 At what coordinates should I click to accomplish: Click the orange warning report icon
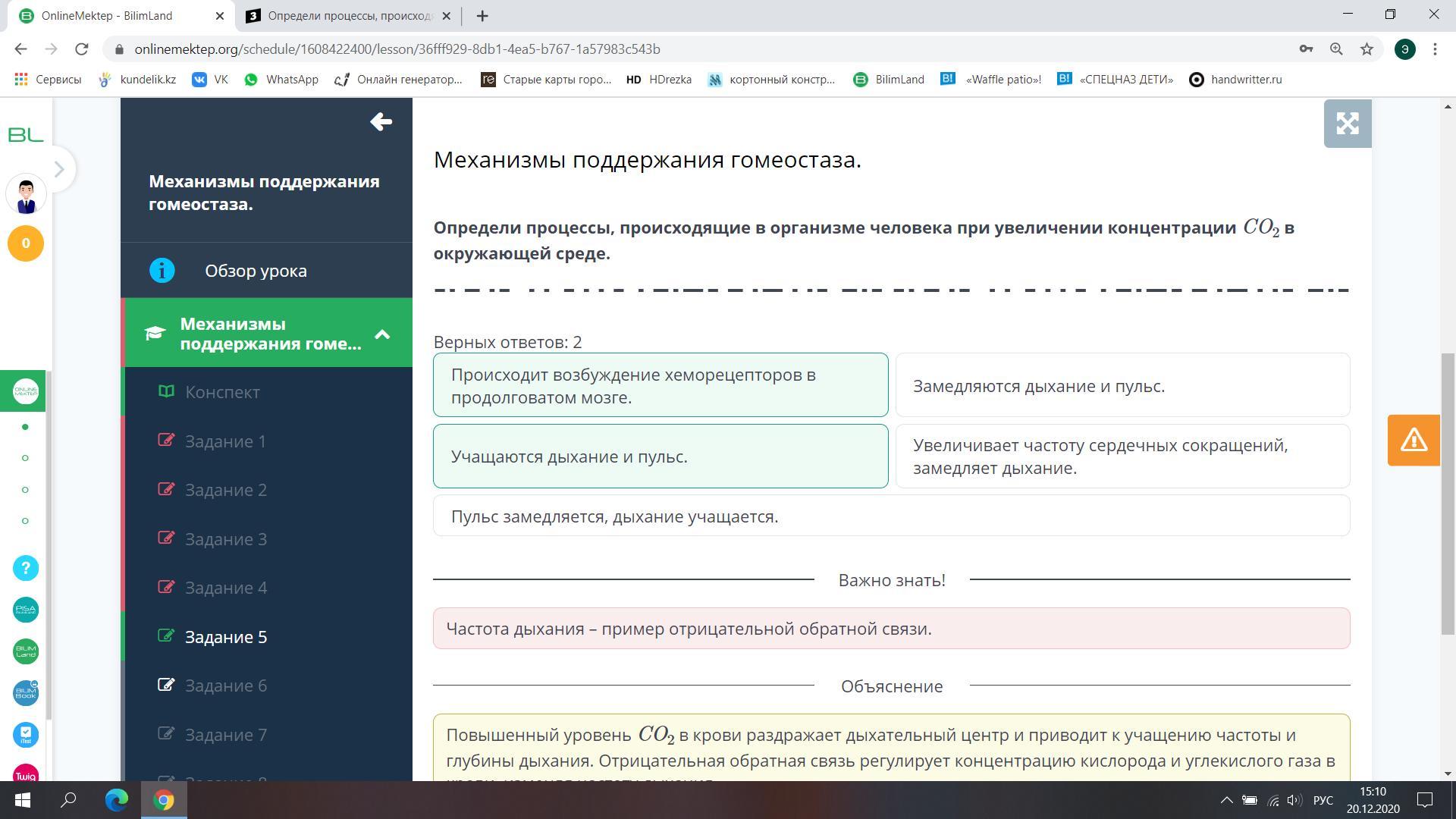point(1414,440)
